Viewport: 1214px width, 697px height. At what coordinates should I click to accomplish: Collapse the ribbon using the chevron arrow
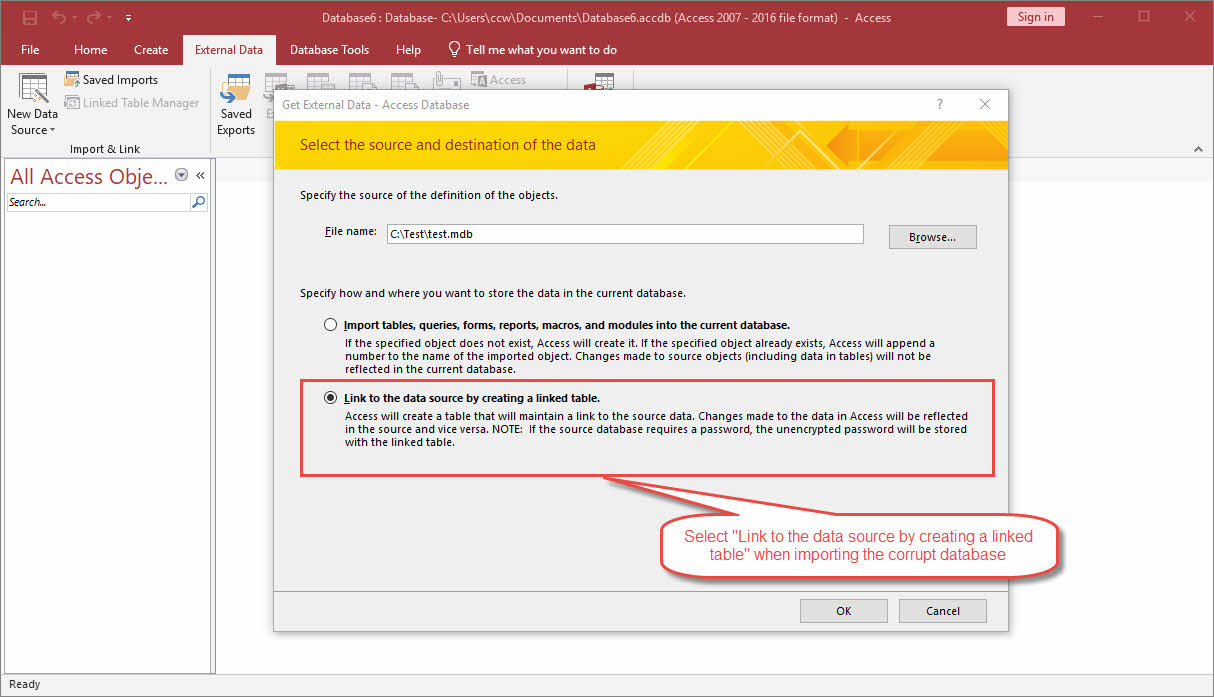tap(1198, 149)
